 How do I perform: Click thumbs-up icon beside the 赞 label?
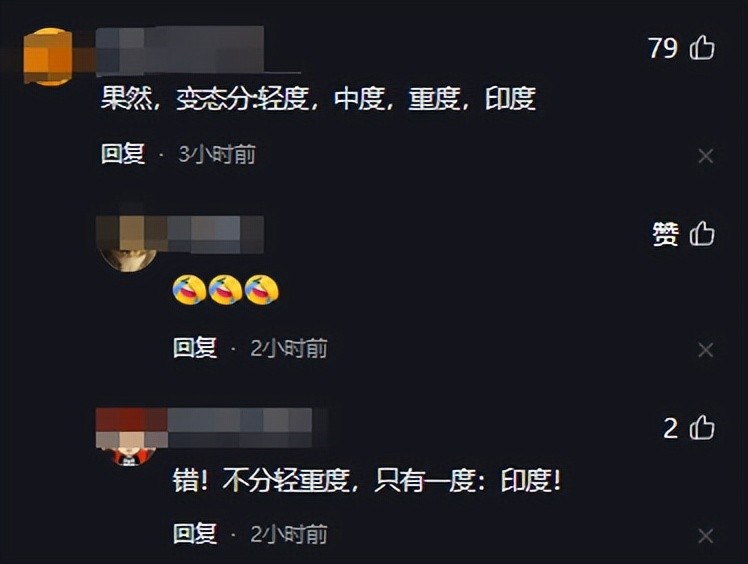tap(702, 234)
